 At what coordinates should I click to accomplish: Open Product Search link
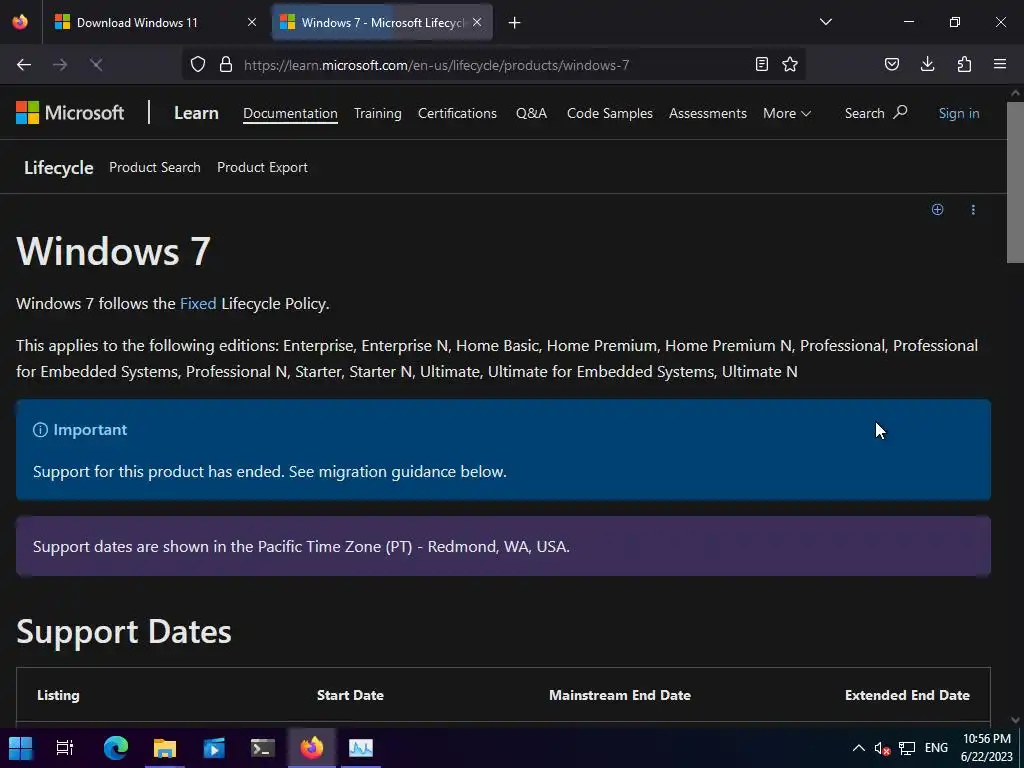coord(155,167)
